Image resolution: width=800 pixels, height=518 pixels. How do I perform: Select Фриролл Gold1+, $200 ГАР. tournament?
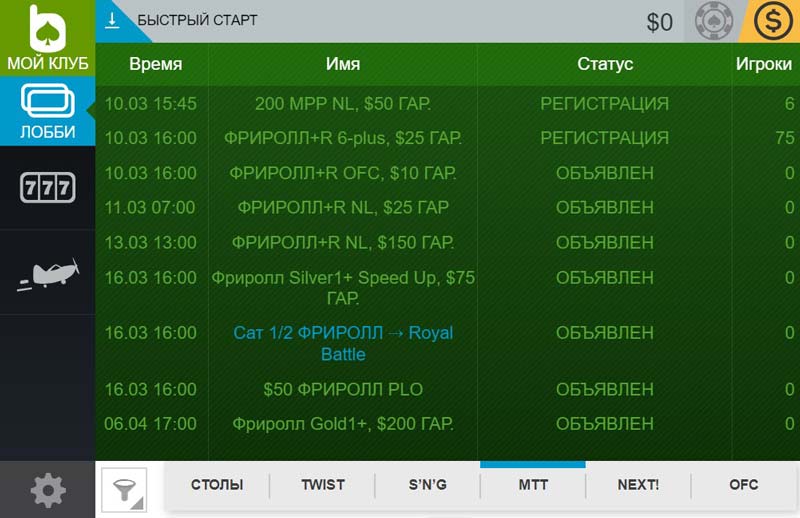tap(343, 424)
